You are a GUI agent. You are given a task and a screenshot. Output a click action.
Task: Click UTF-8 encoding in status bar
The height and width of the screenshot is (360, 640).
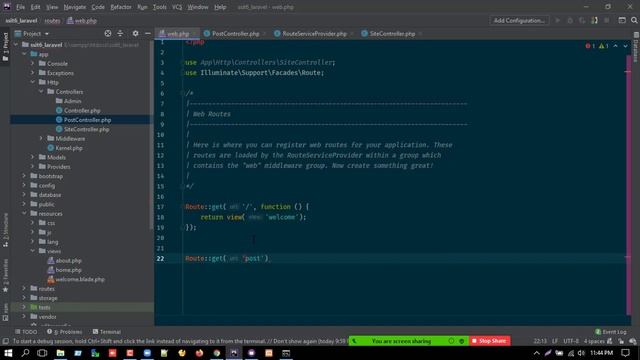571,341
